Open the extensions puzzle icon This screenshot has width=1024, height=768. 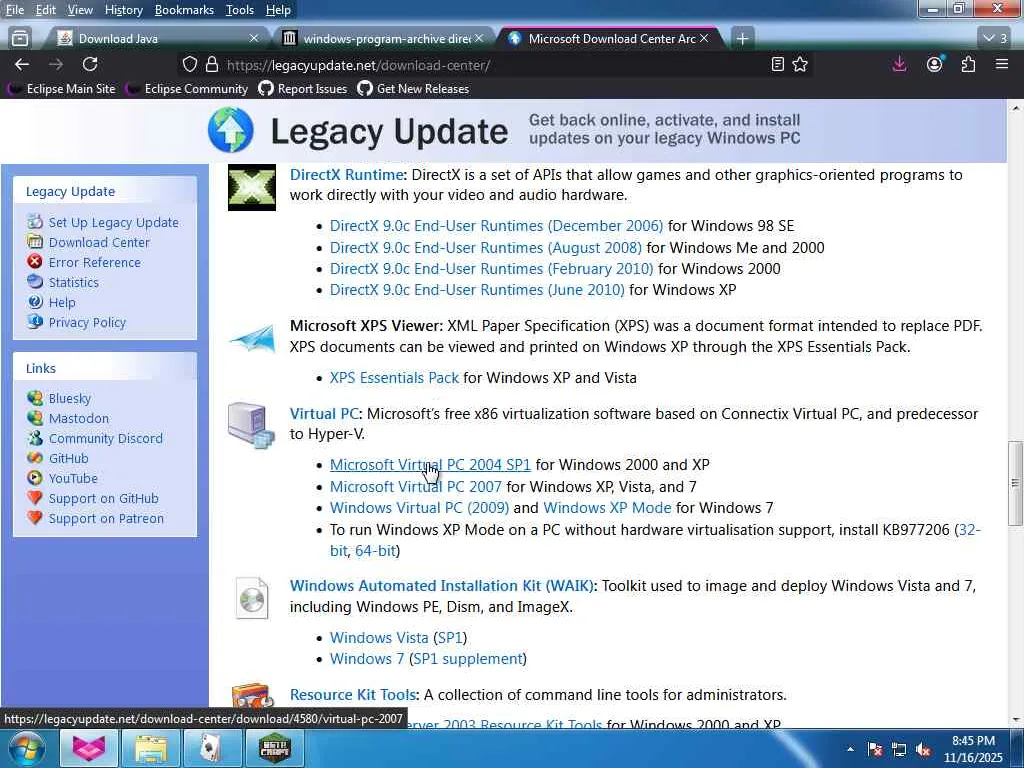pos(968,64)
